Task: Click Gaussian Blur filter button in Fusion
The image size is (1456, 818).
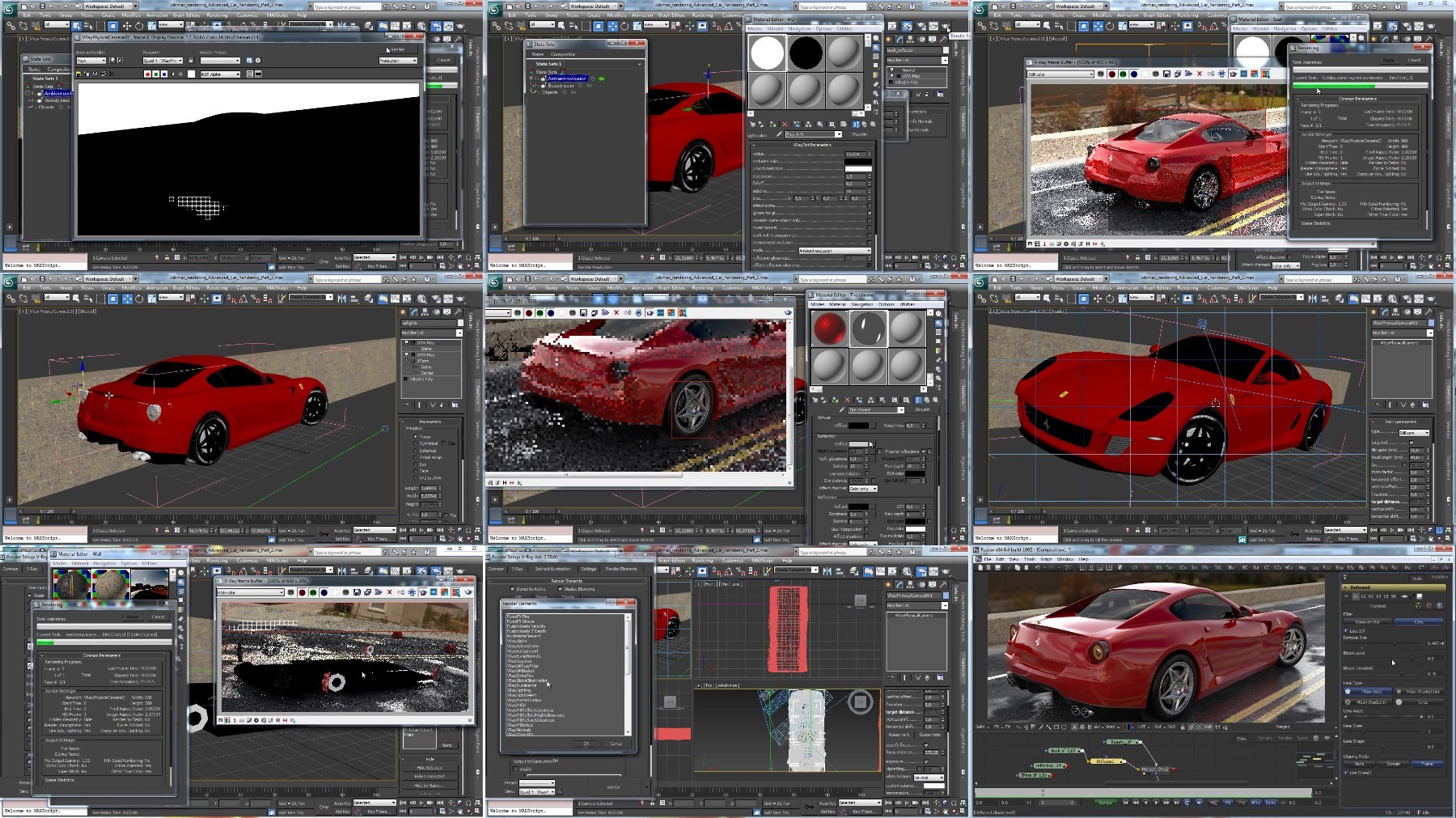Action: 1368,622
